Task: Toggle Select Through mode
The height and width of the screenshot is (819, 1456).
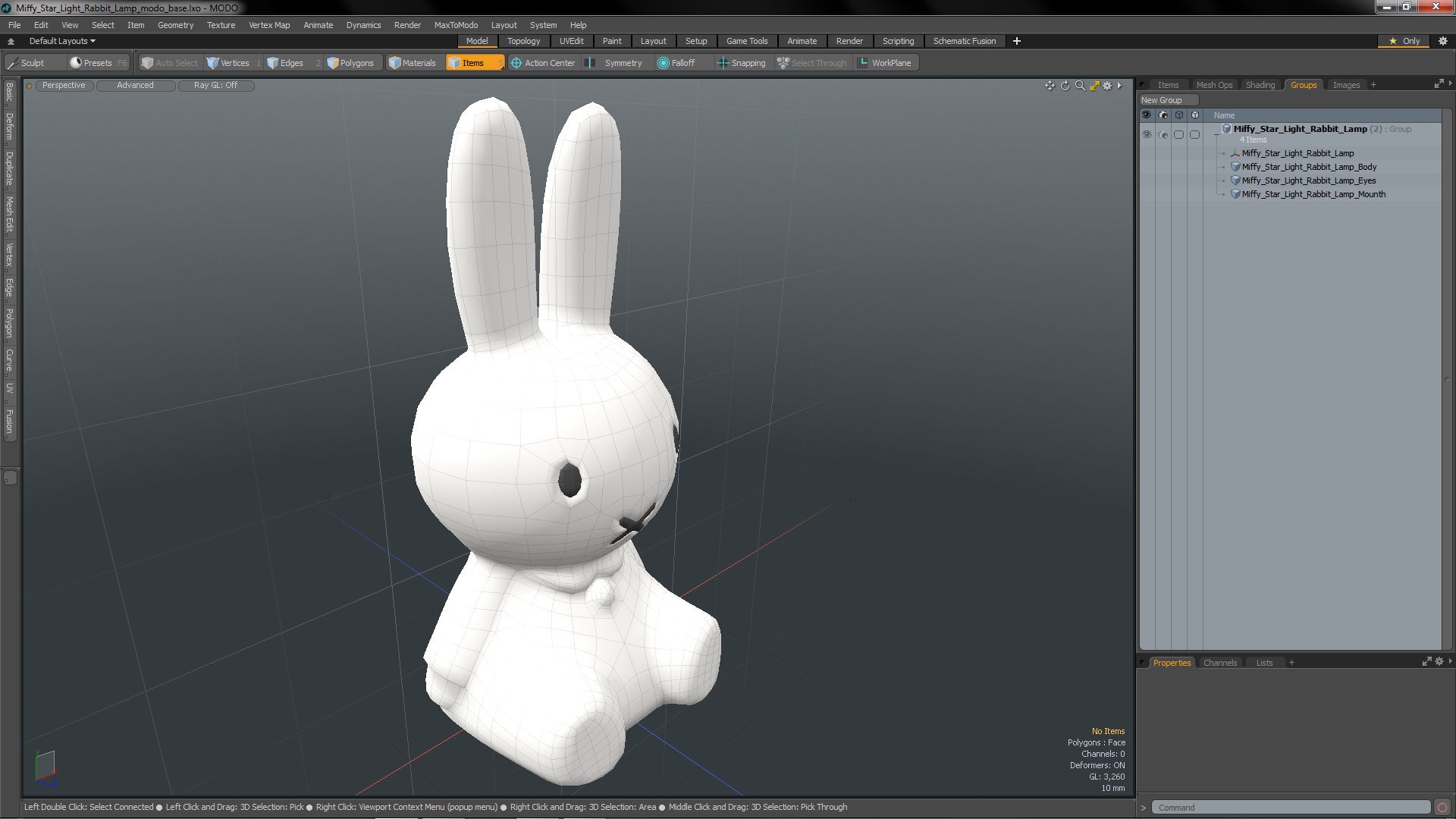Action: click(812, 63)
